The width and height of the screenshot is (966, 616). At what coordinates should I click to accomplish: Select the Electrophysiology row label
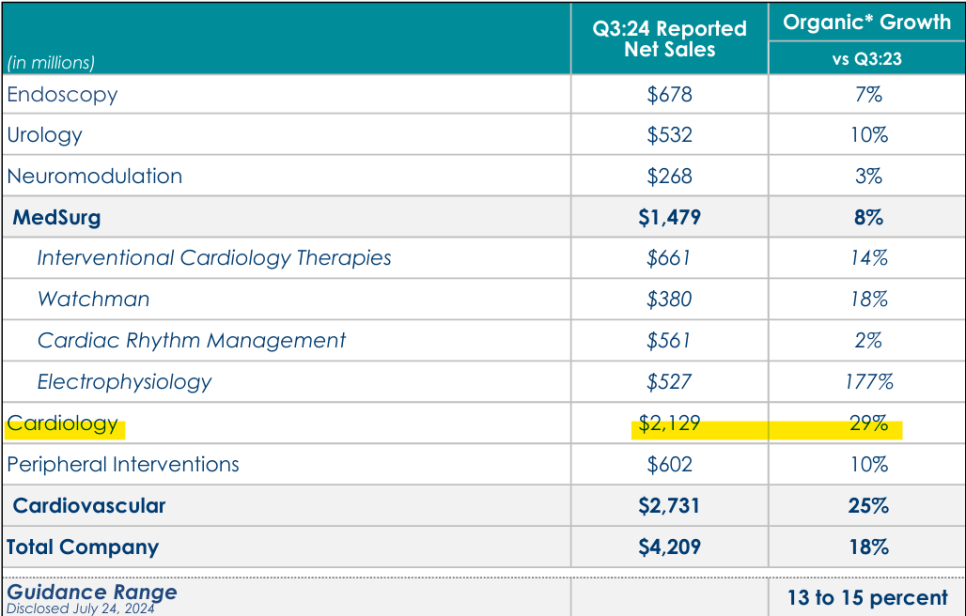(x=124, y=382)
